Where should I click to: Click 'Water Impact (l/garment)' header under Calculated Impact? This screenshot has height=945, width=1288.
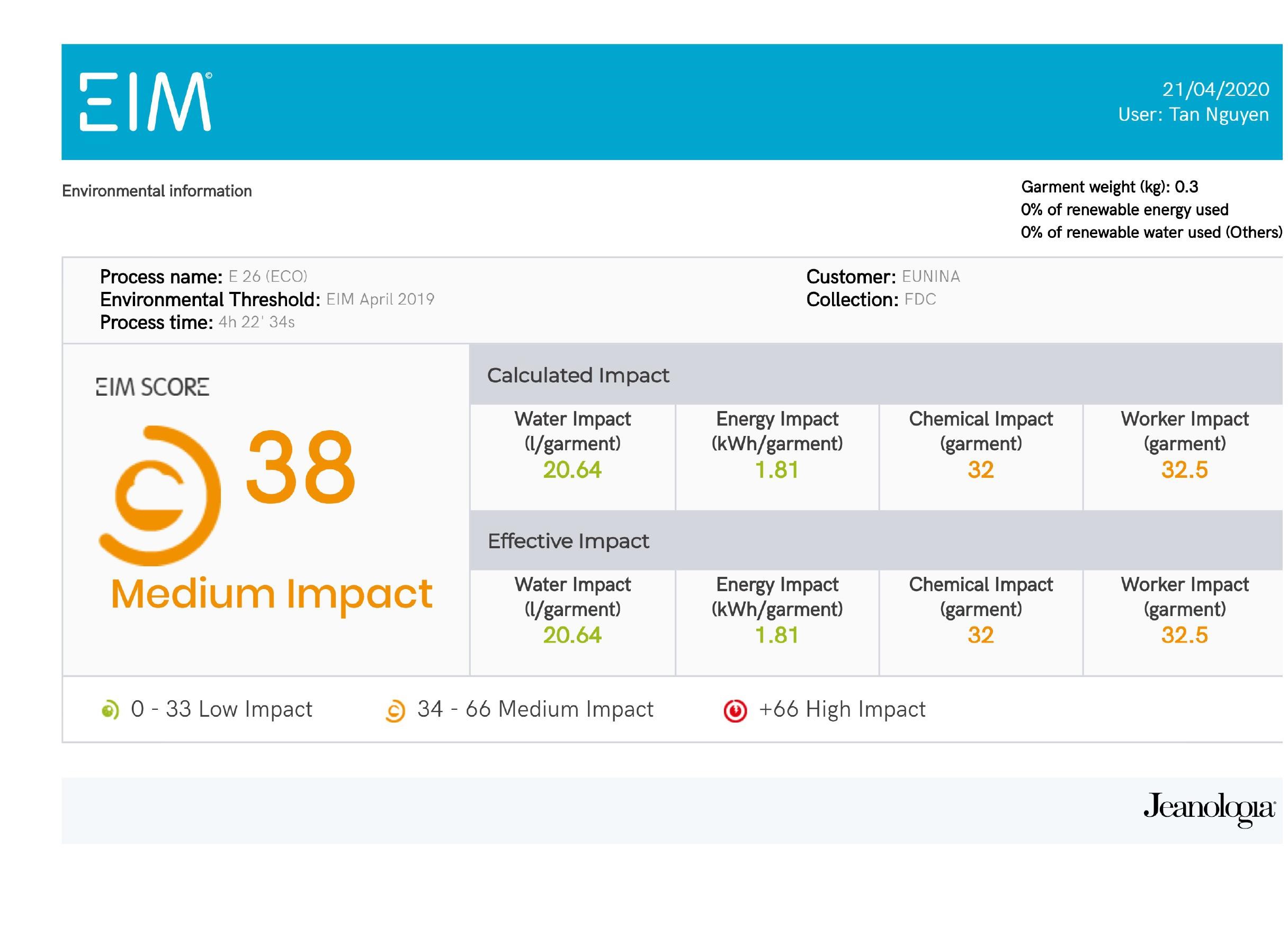573,431
